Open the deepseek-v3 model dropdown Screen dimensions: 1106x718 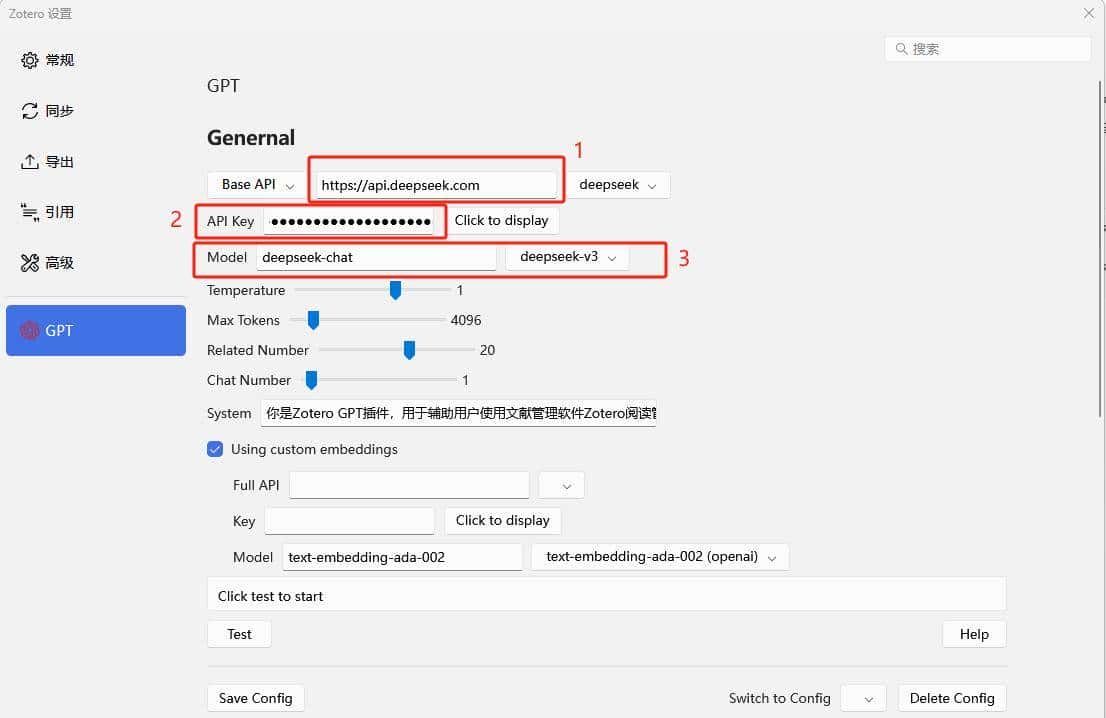[567, 257]
